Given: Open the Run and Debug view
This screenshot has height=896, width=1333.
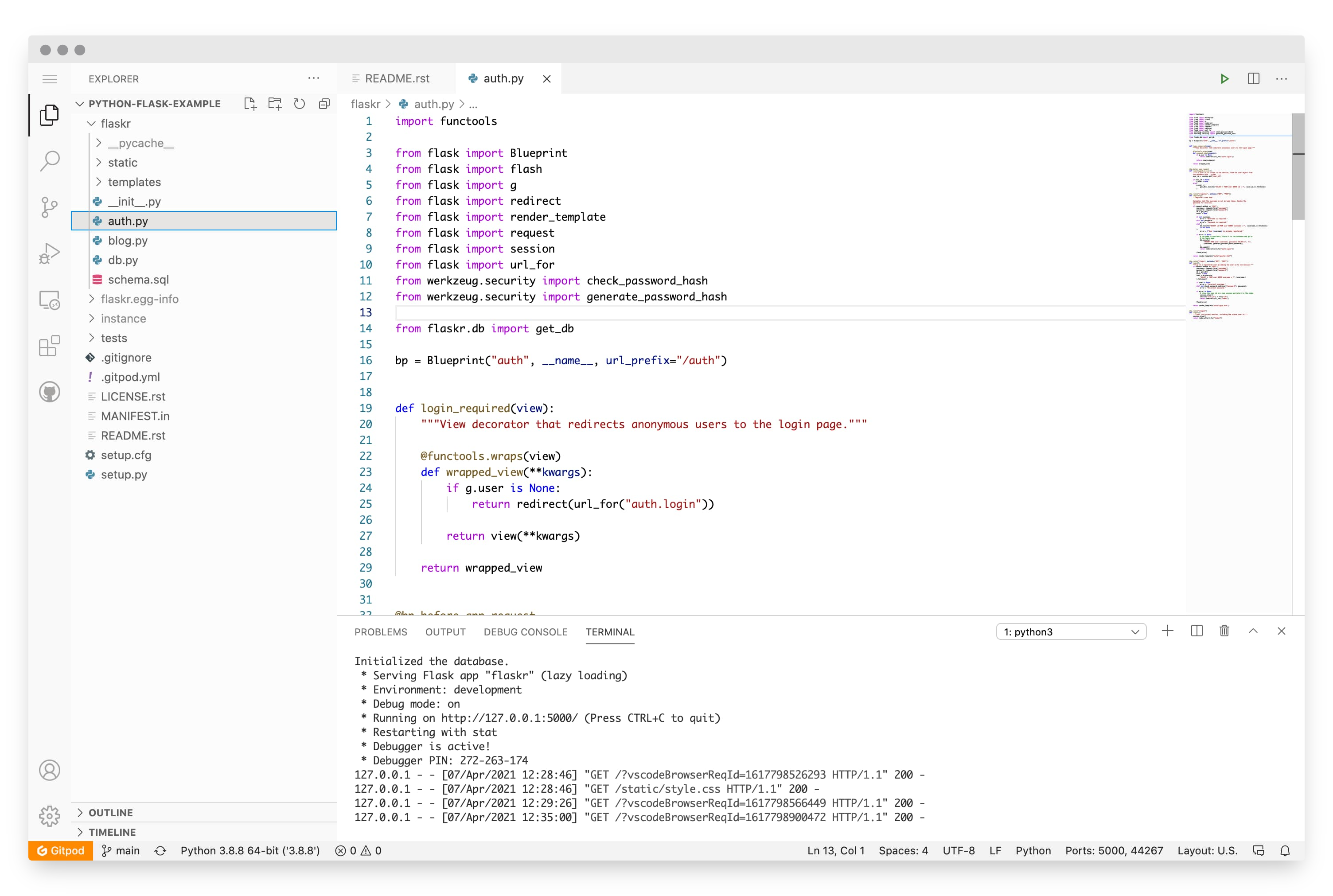Looking at the screenshot, I should [50, 253].
